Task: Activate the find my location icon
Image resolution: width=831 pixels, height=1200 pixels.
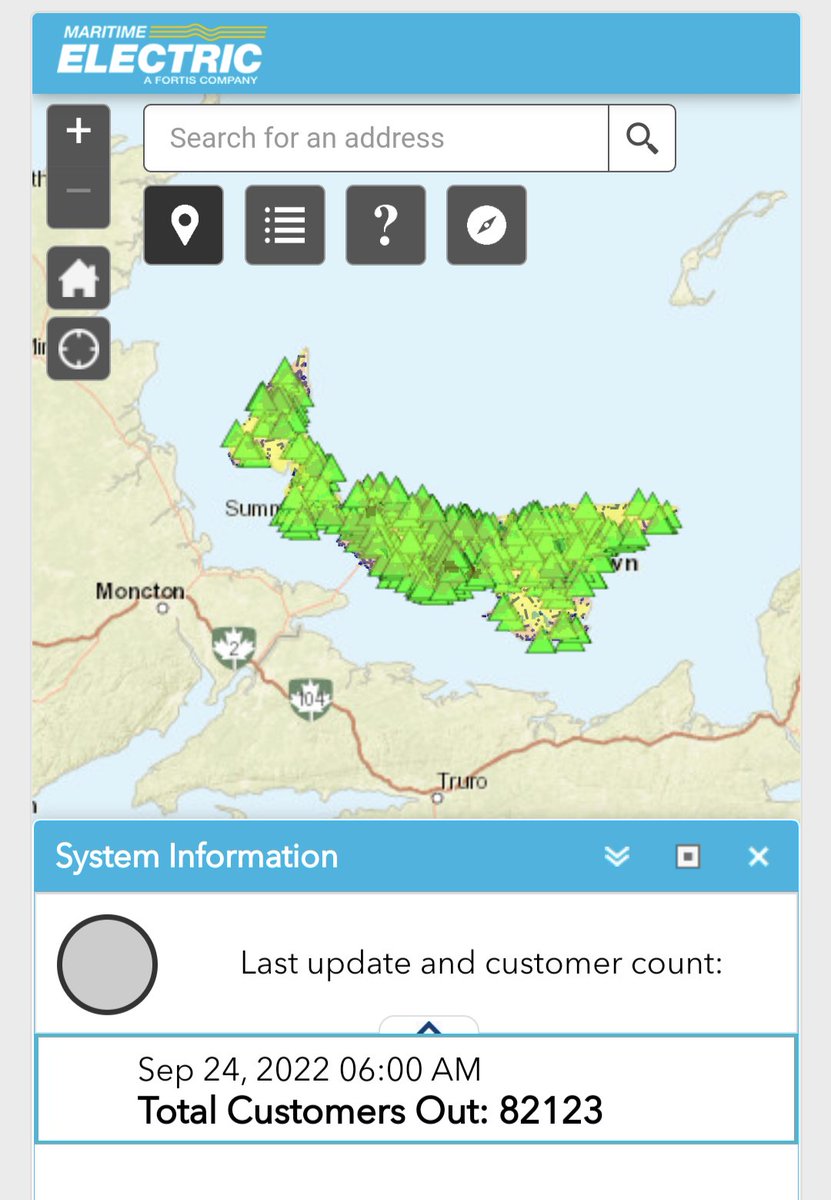Action: 78,349
